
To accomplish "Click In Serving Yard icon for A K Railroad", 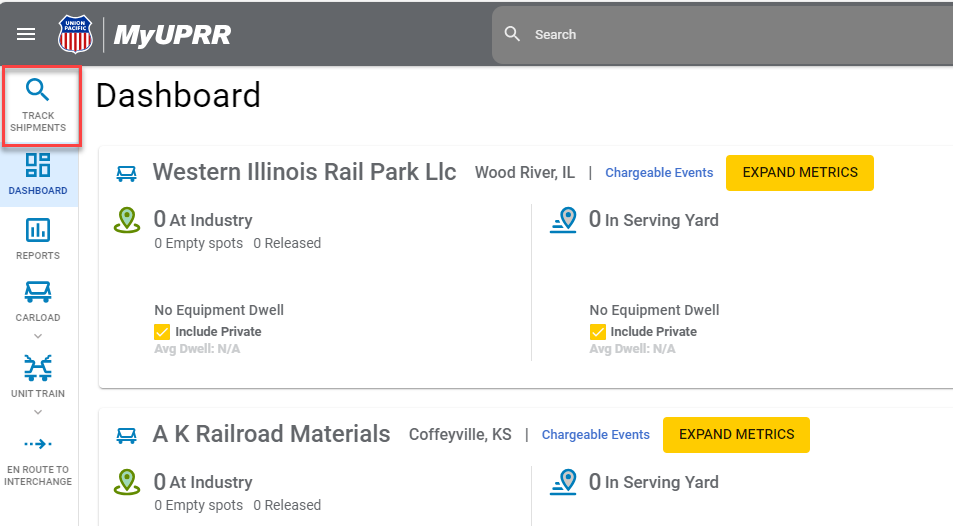I will 563,482.
